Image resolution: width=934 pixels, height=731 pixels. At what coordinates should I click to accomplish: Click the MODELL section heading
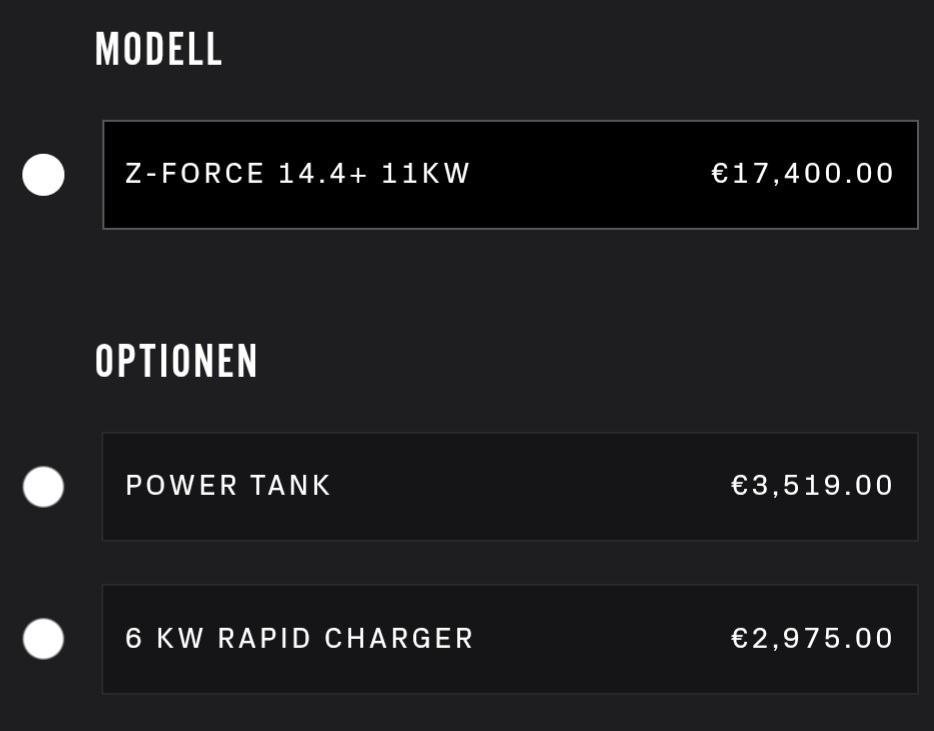159,49
